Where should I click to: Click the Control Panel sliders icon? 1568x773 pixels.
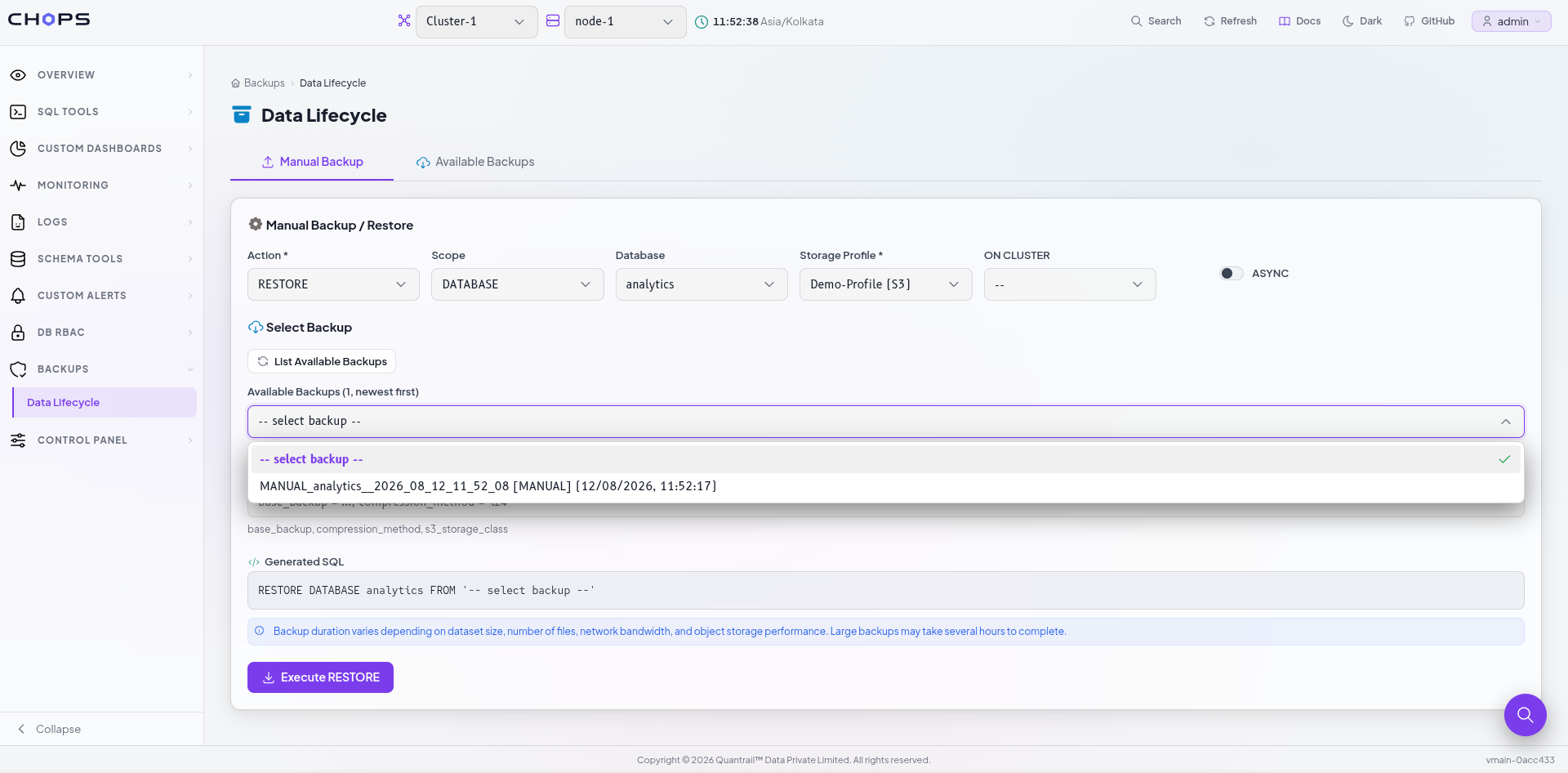coord(18,440)
